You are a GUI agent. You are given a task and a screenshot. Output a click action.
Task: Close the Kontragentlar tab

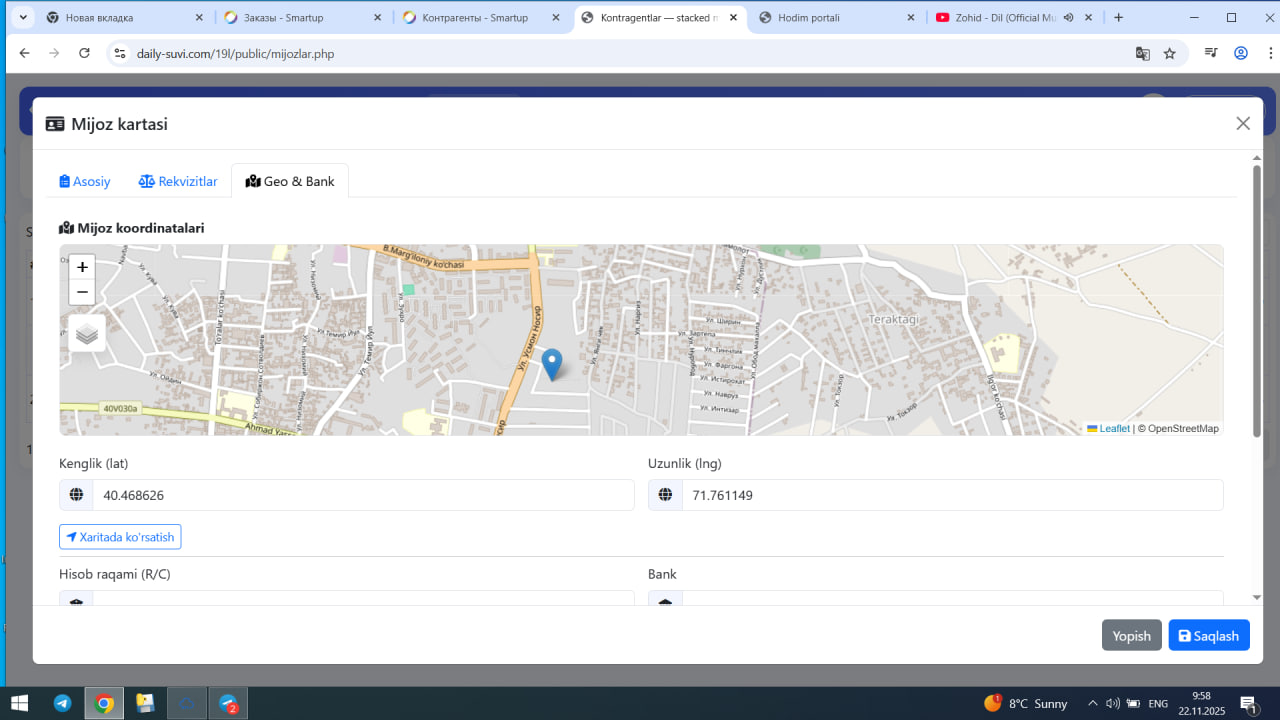[x=733, y=18]
